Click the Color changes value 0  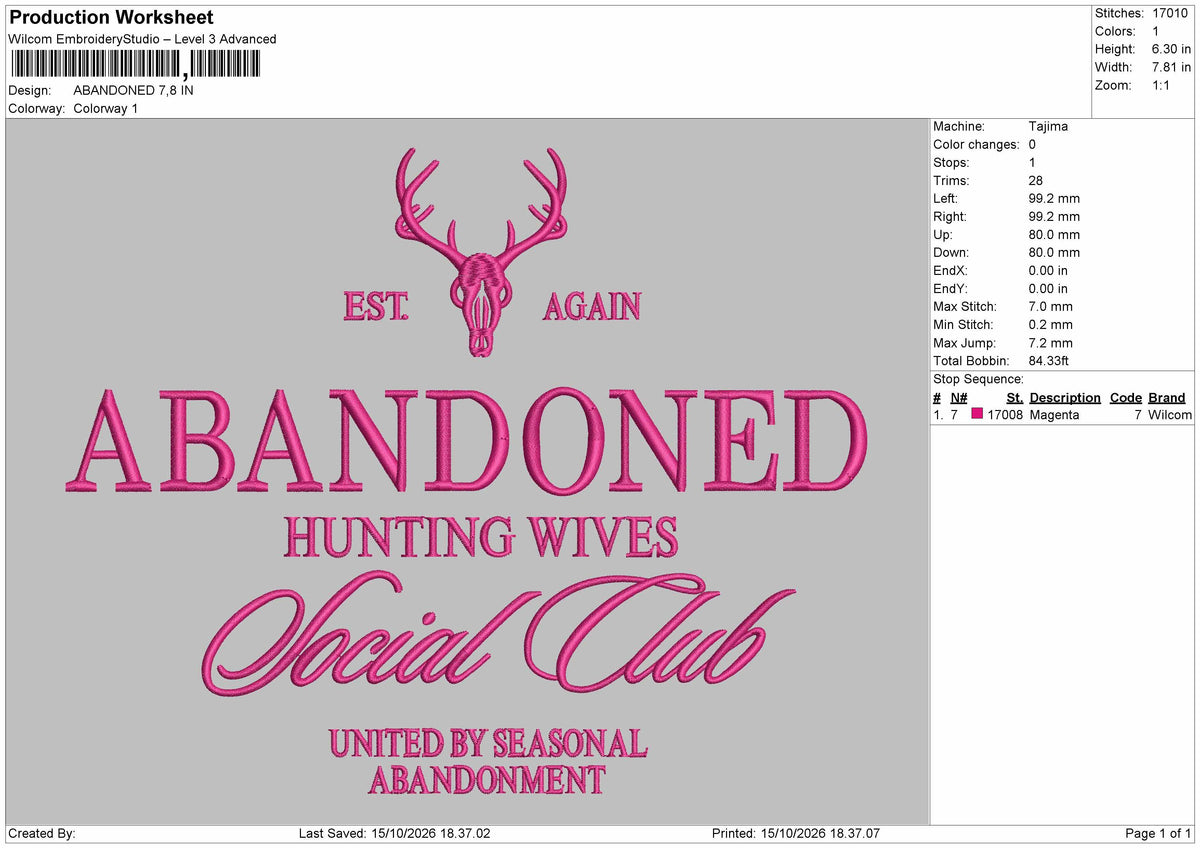pos(1032,144)
